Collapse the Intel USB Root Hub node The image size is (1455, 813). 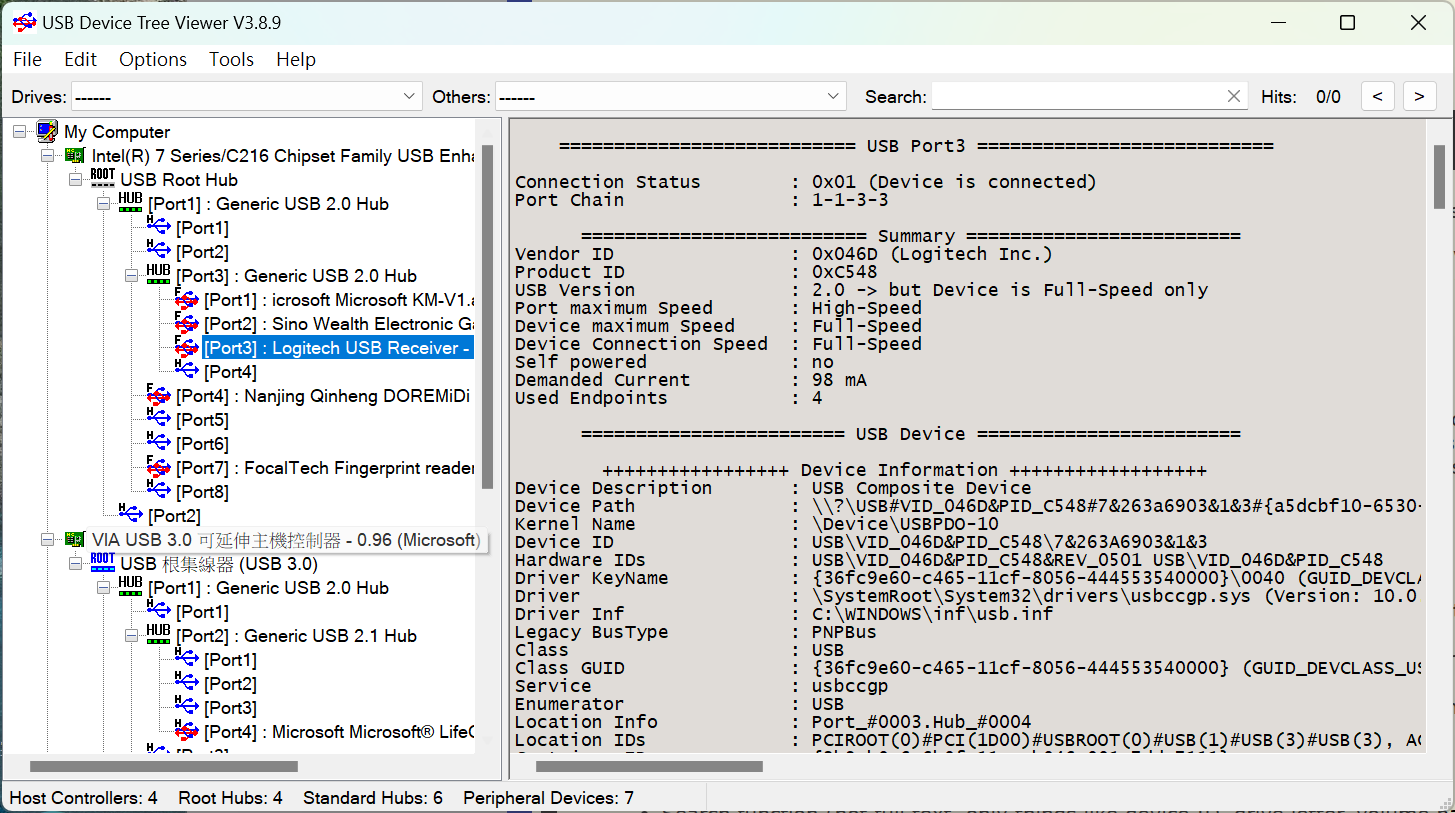tap(76, 180)
